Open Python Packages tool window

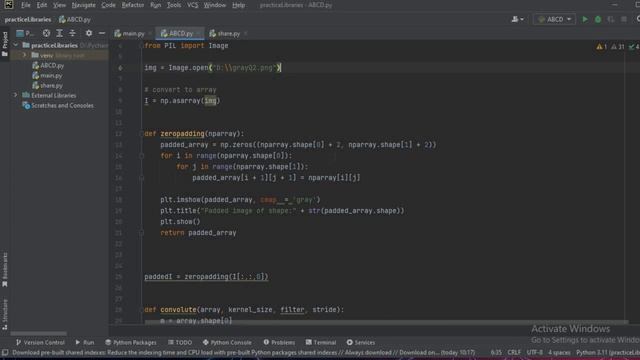[131, 342]
